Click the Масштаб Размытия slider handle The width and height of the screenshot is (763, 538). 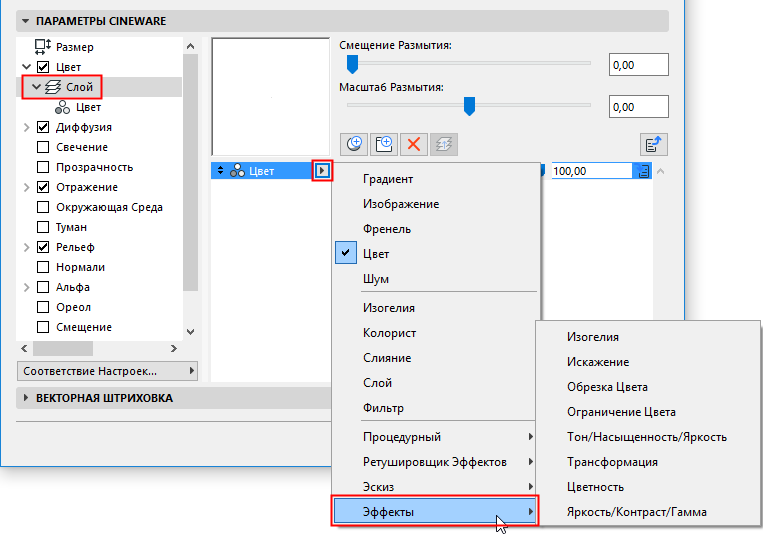click(469, 106)
